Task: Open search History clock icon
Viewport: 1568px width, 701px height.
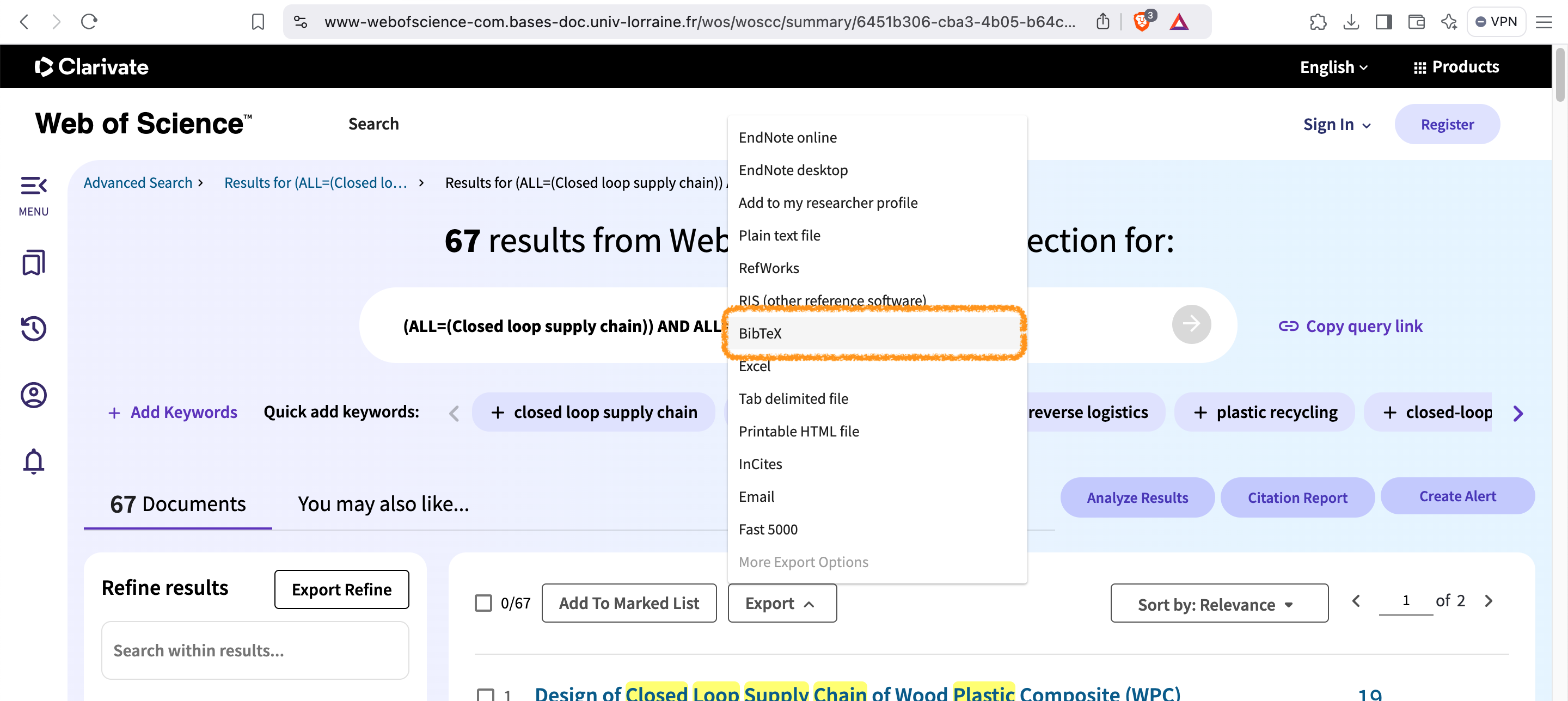Action: click(33, 329)
